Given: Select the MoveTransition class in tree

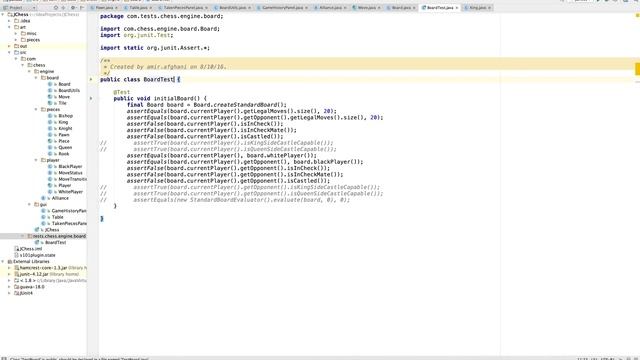Looking at the screenshot, I should [x=73, y=179].
